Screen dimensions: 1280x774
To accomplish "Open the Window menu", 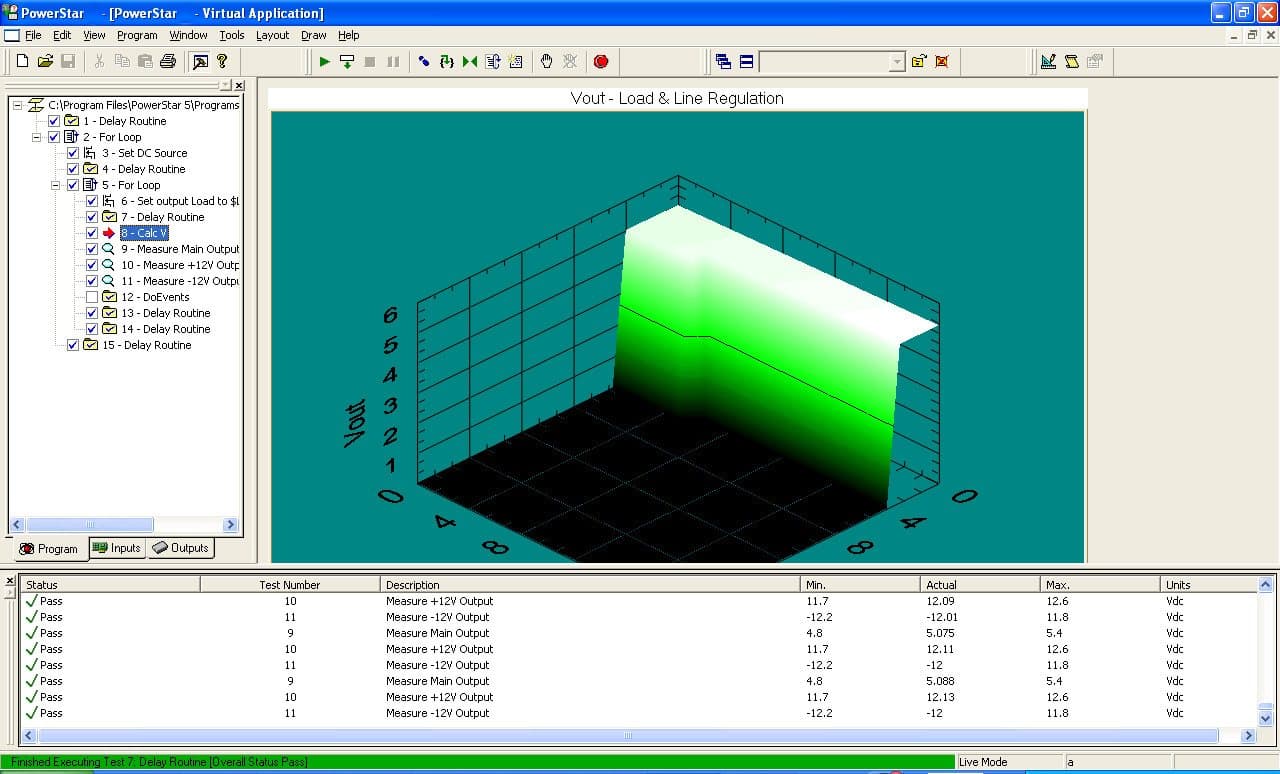I will coord(188,35).
